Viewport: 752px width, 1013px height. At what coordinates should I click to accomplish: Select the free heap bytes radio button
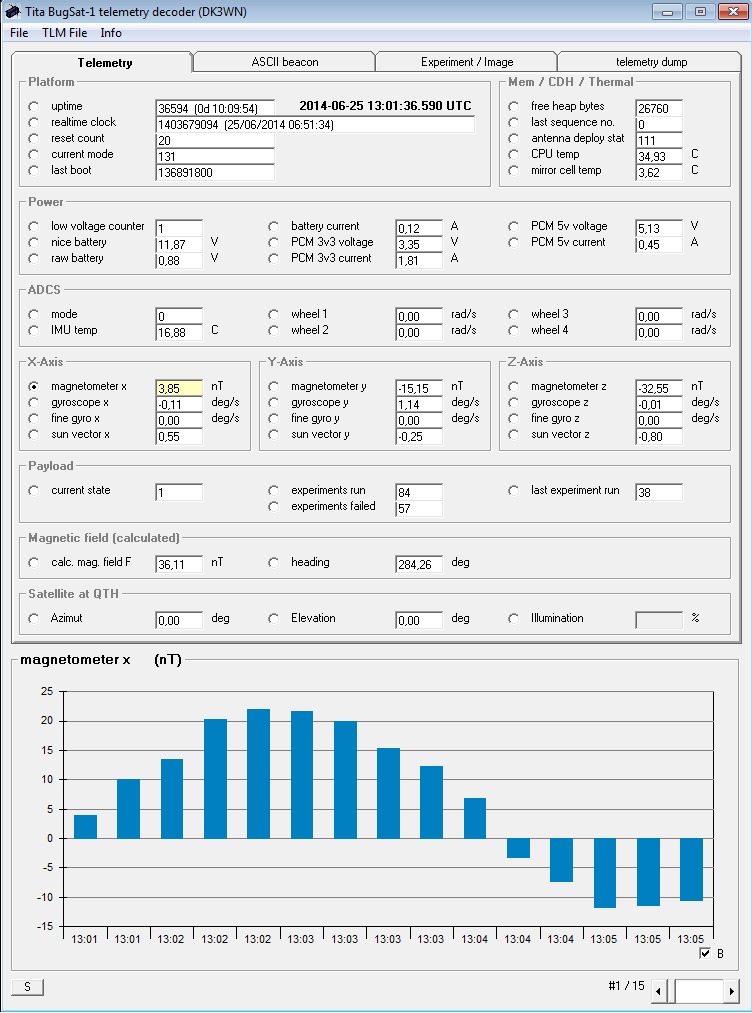coord(514,107)
